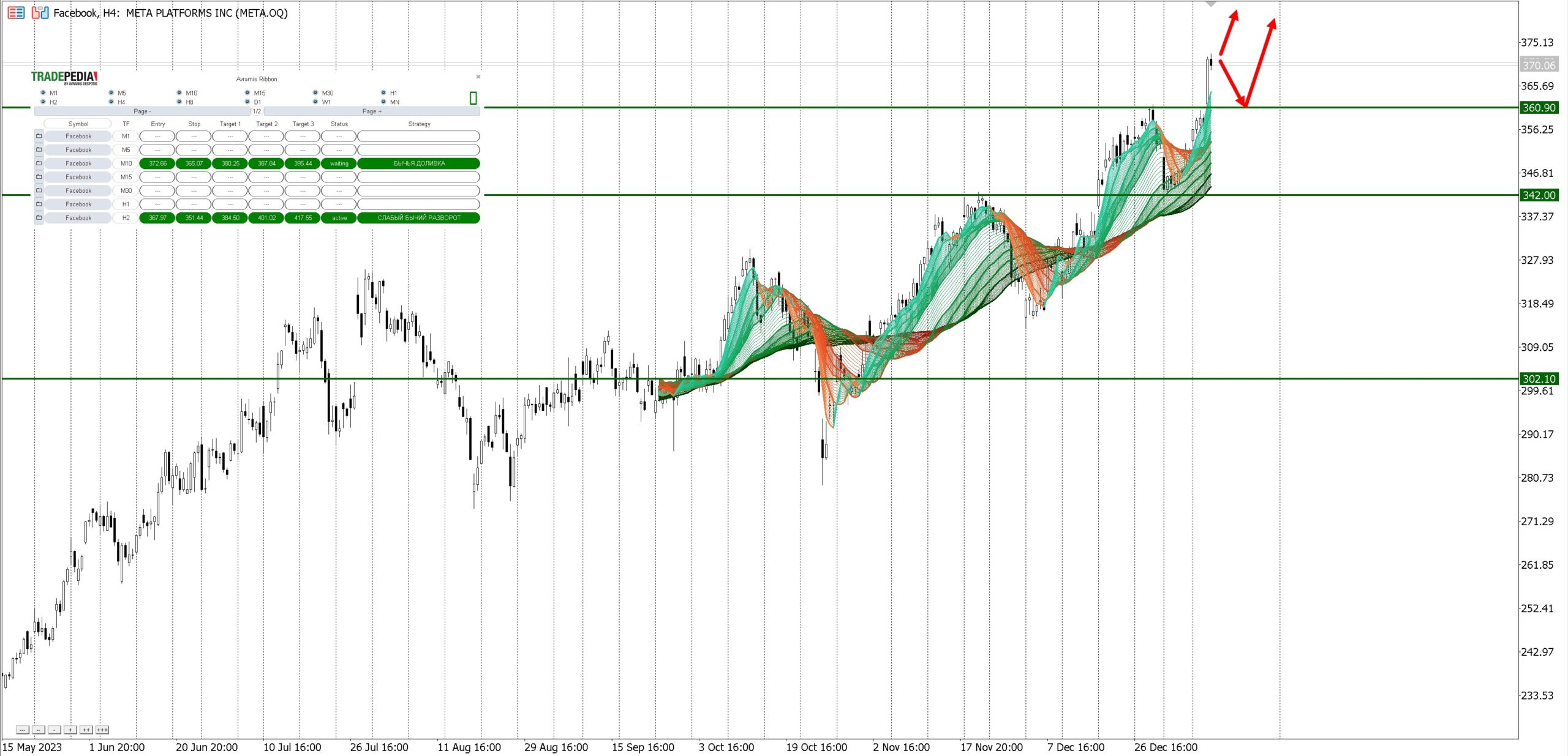
Task: Open chart icon for Facebook M10 row
Action: point(39,163)
